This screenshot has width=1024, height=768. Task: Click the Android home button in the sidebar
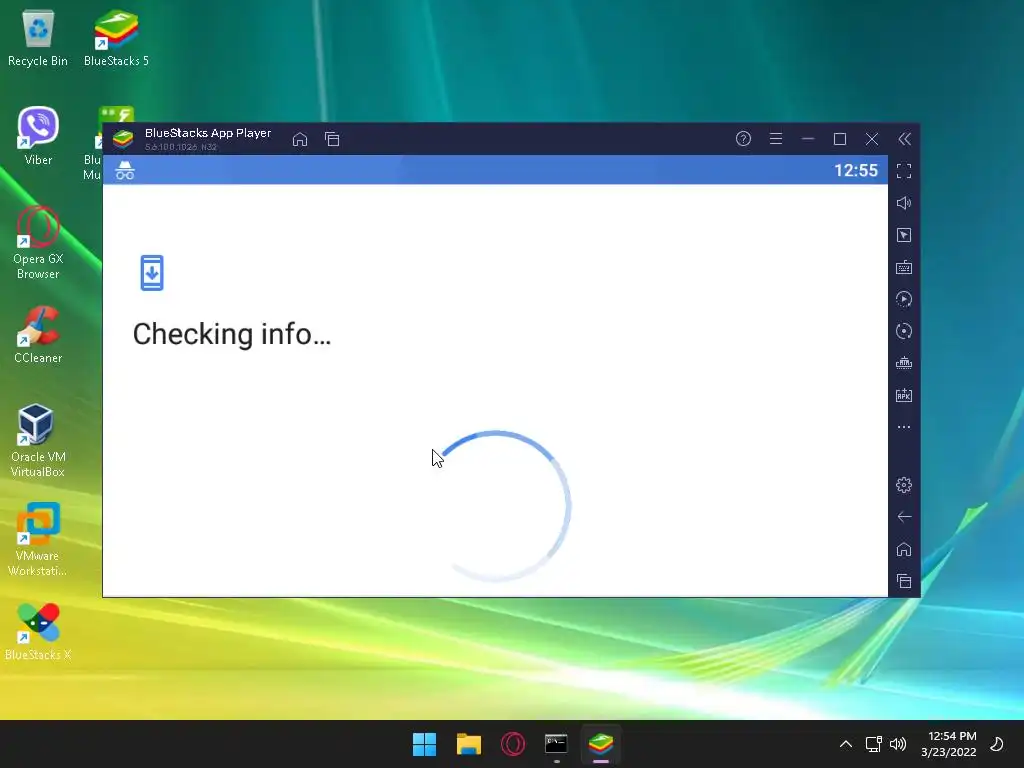904,549
